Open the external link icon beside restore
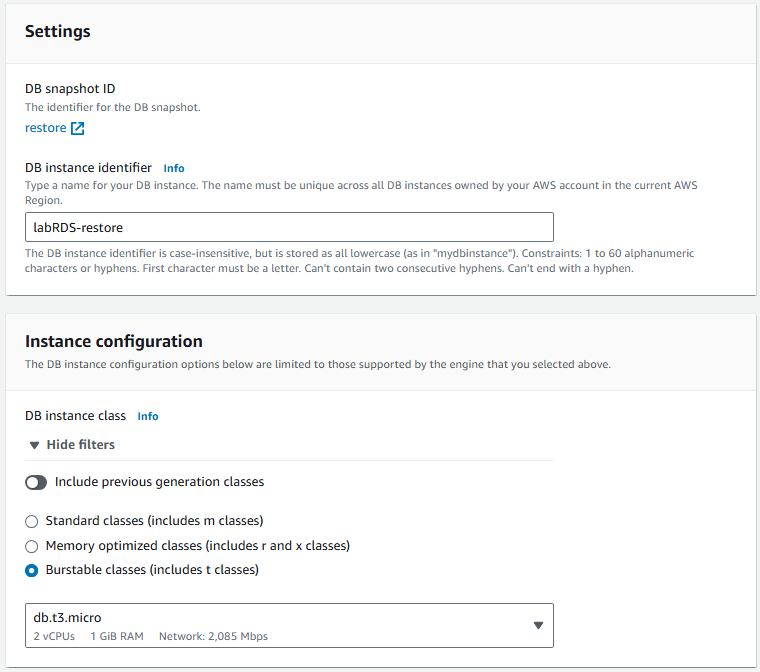The image size is (760, 672). tap(78, 128)
